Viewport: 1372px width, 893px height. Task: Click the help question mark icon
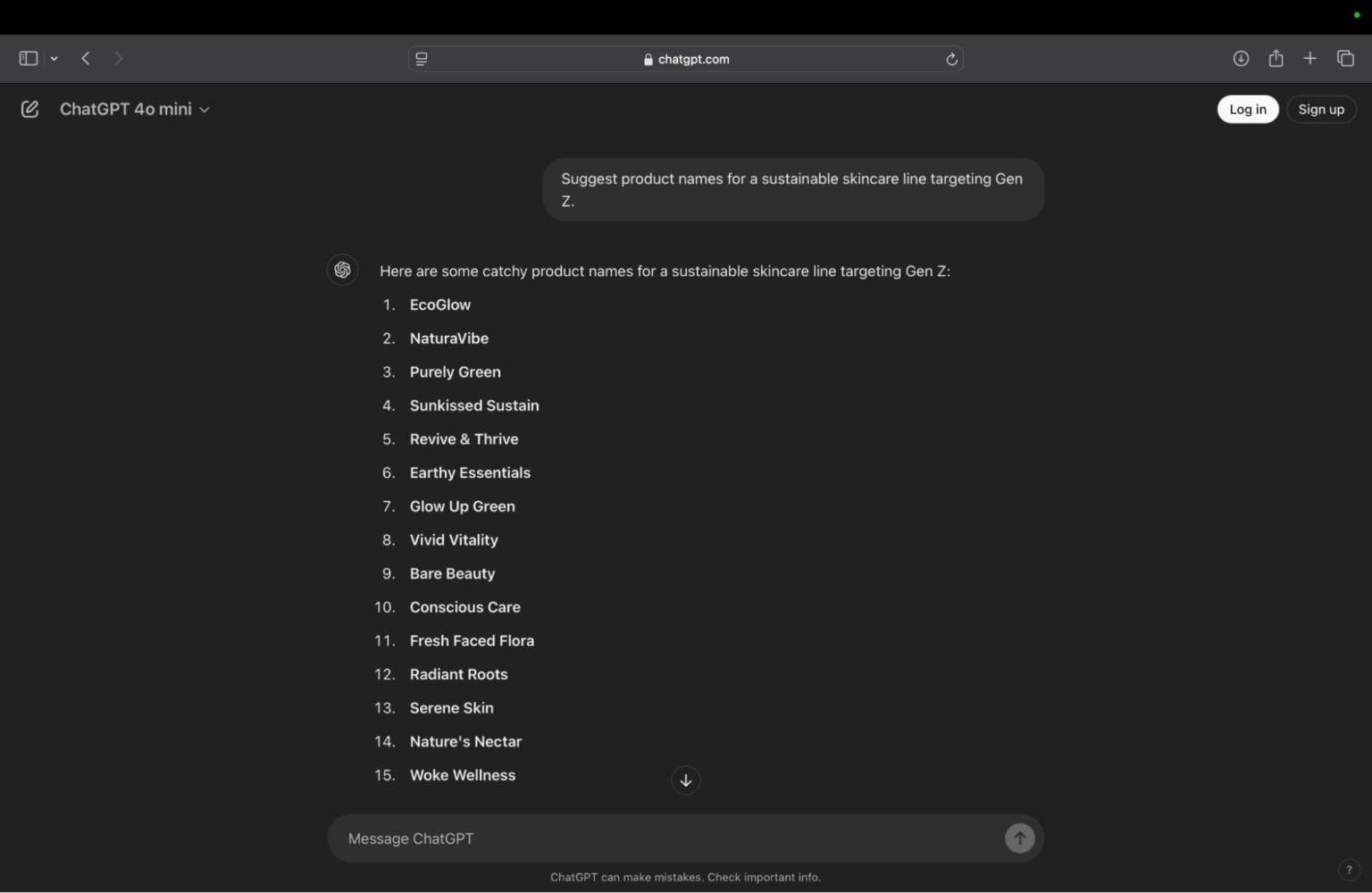(x=1349, y=868)
